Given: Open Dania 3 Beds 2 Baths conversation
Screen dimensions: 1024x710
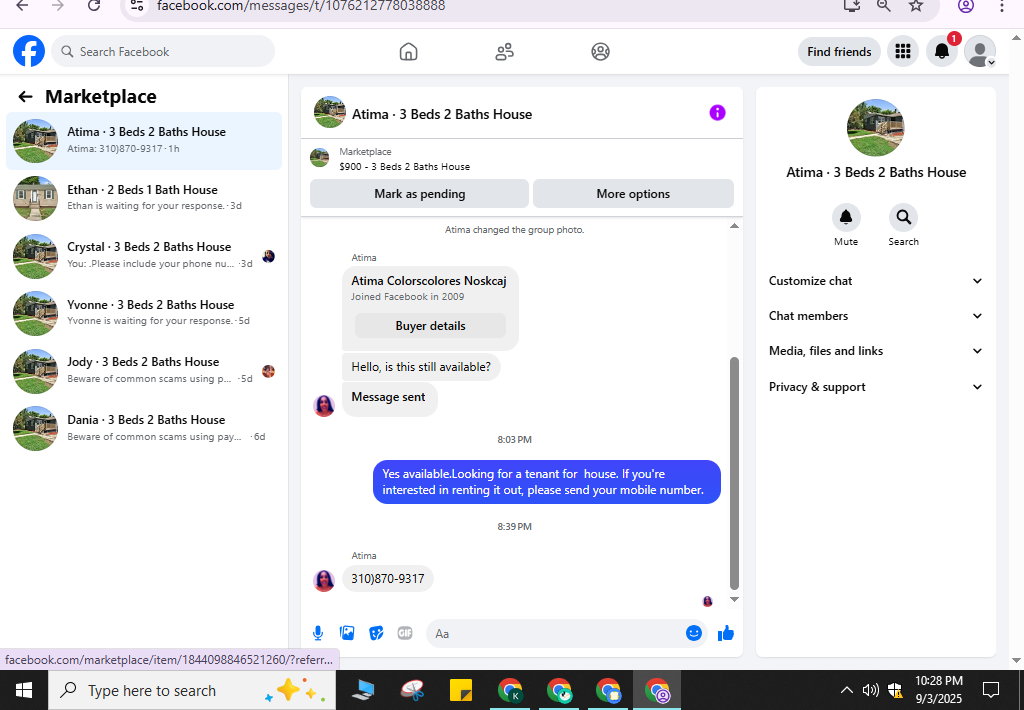Looking at the screenshot, I should [x=144, y=428].
